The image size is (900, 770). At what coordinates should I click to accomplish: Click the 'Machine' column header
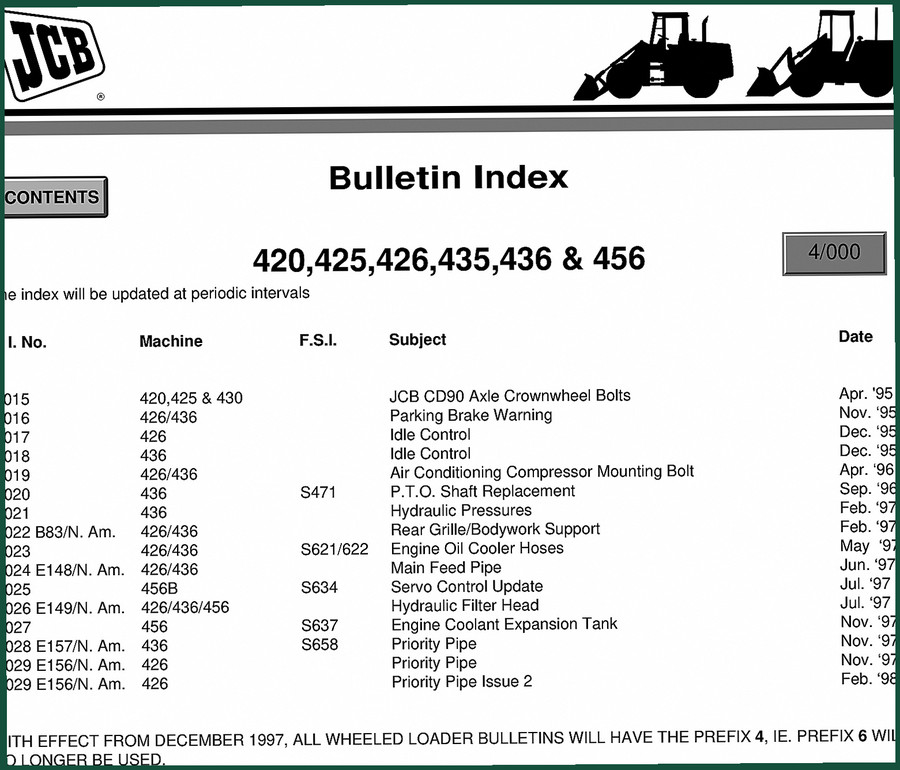point(170,341)
